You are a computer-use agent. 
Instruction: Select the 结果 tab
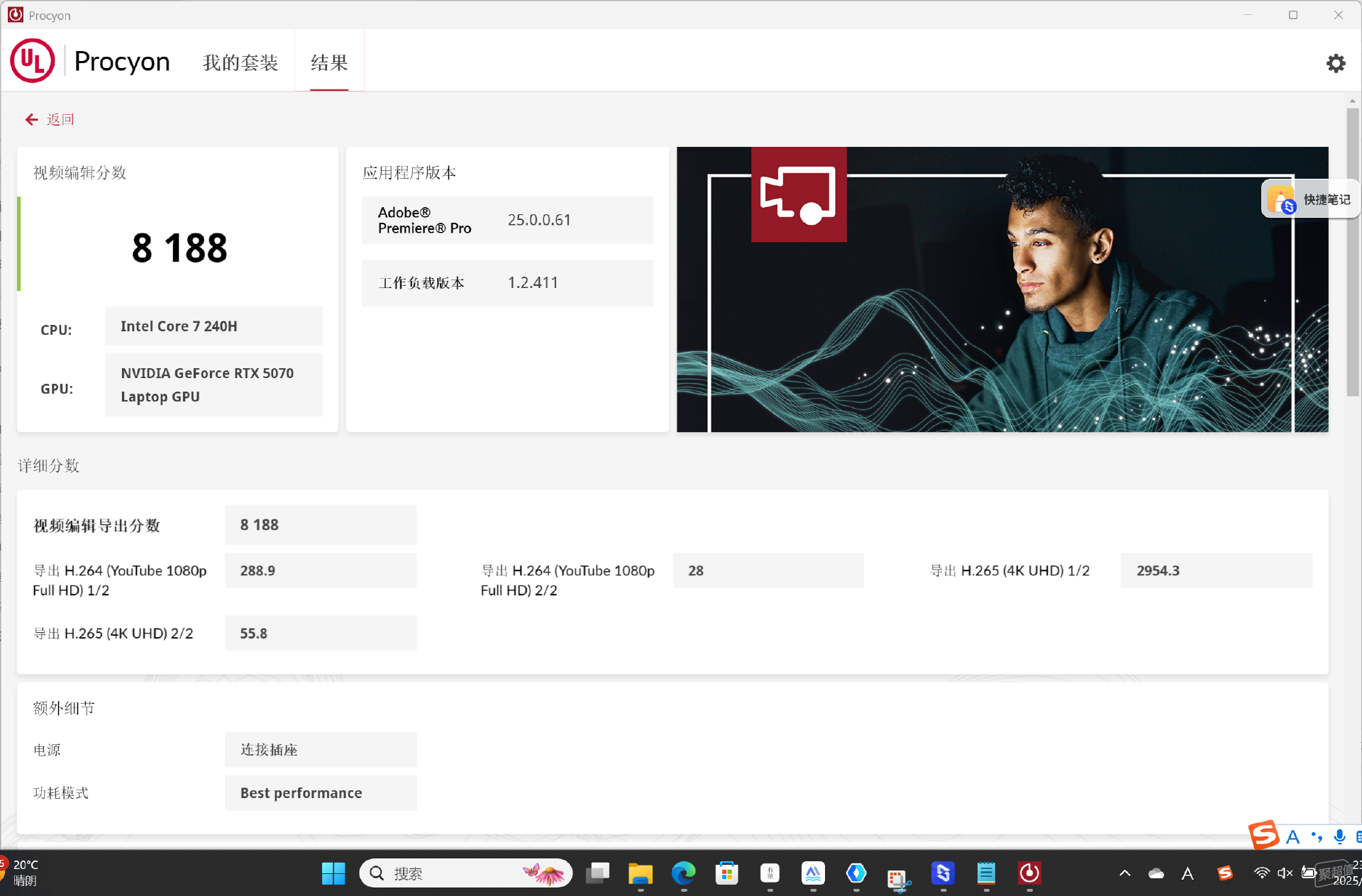click(x=329, y=62)
